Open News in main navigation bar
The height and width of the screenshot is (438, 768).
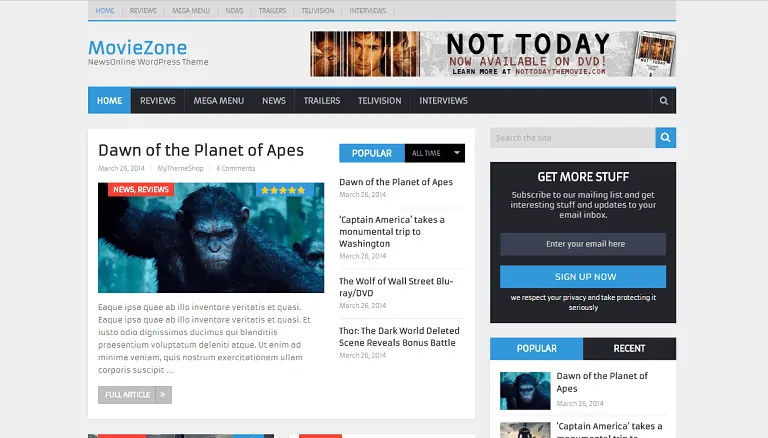point(274,101)
